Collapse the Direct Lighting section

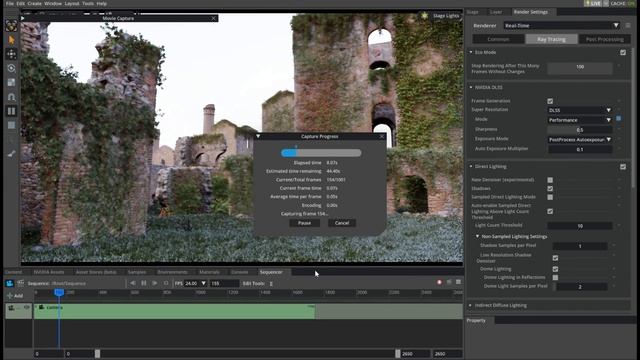click(x=471, y=167)
